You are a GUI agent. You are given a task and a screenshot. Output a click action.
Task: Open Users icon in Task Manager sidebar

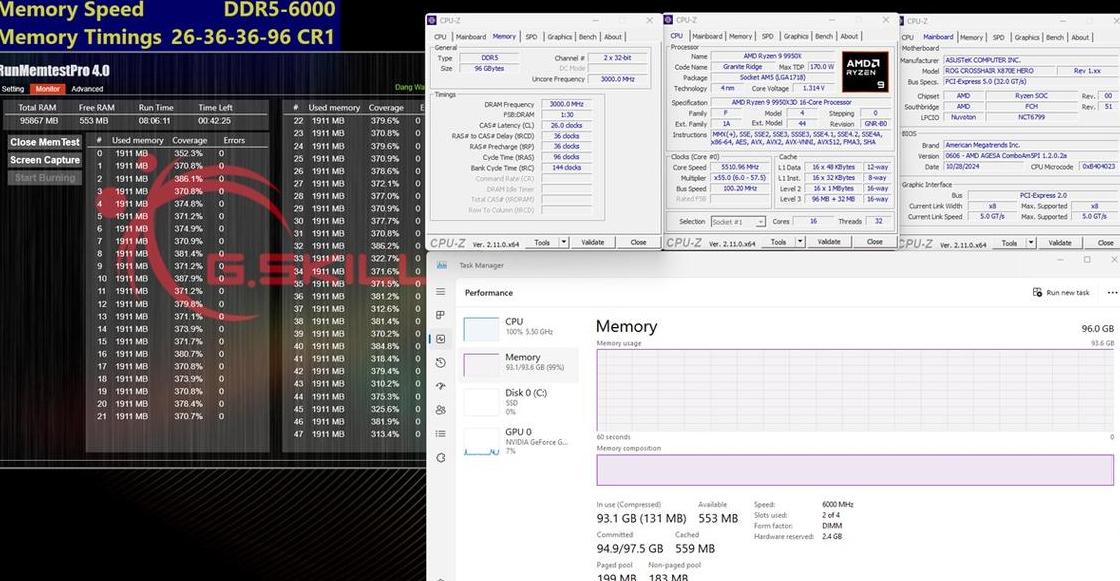pyautogui.click(x=441, y=409)
